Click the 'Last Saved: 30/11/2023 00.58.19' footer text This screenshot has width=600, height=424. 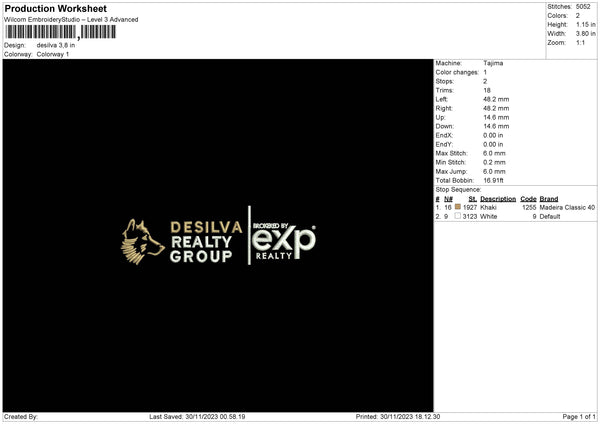[x=197, y=417]
